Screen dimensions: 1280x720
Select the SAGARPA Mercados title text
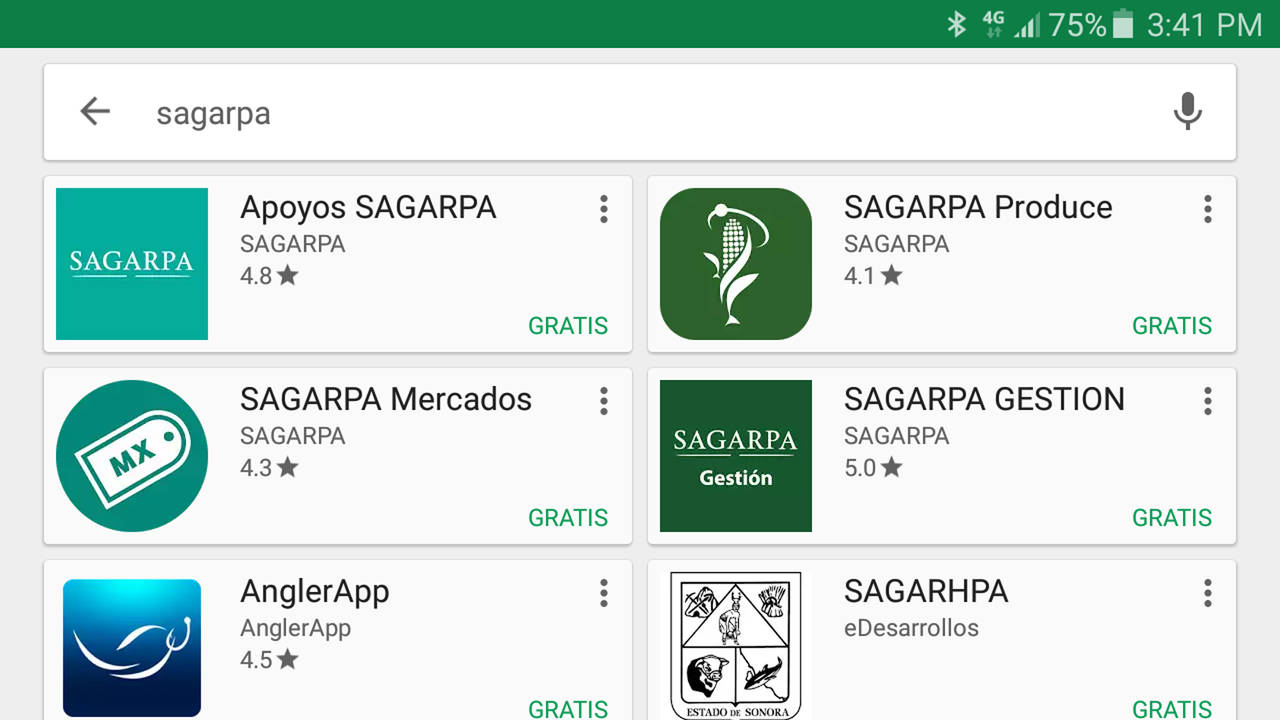point(386,399)
